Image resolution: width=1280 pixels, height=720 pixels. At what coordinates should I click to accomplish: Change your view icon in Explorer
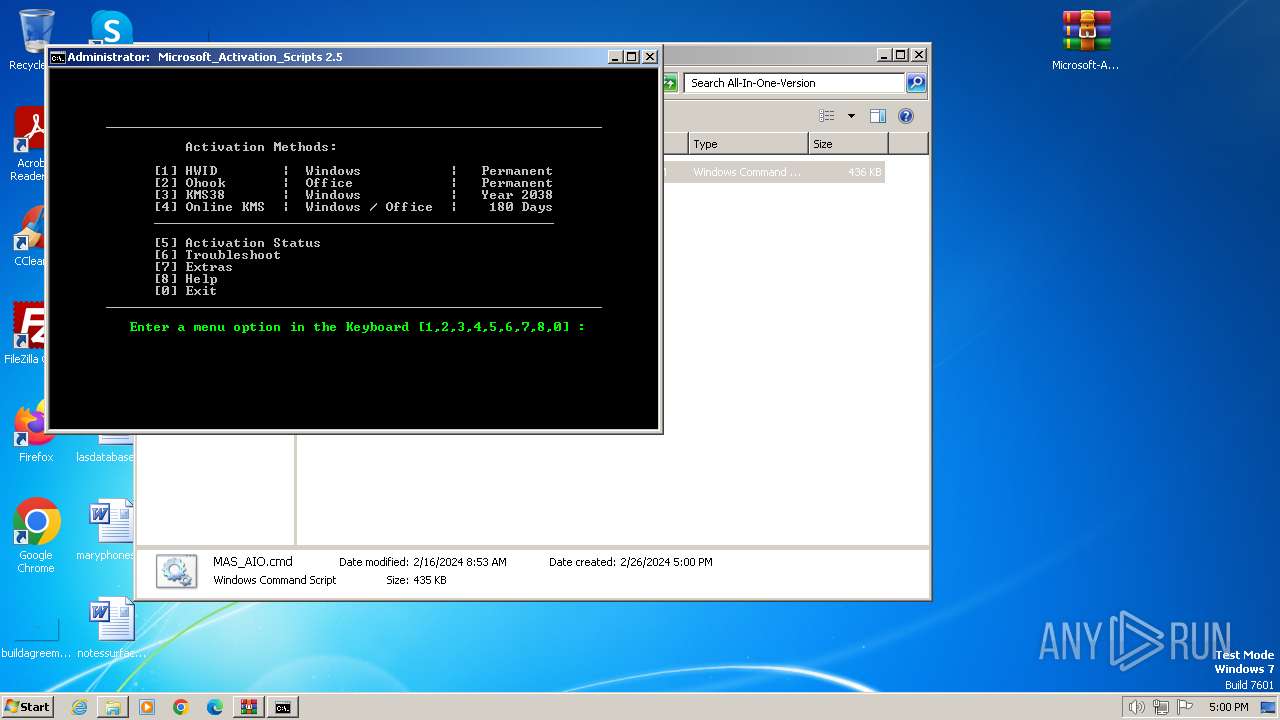tap(826, 116)
